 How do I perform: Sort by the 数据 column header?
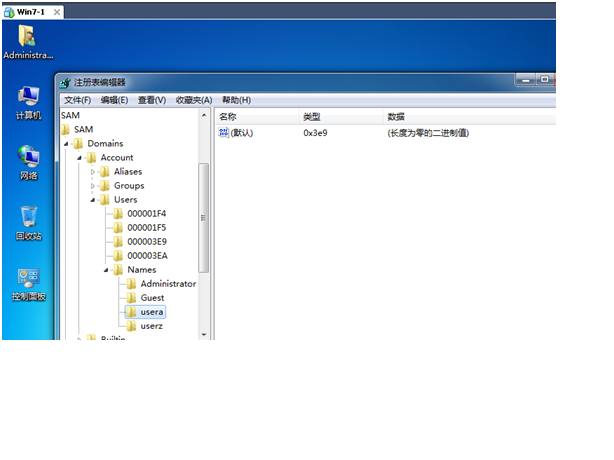(470, 117)
